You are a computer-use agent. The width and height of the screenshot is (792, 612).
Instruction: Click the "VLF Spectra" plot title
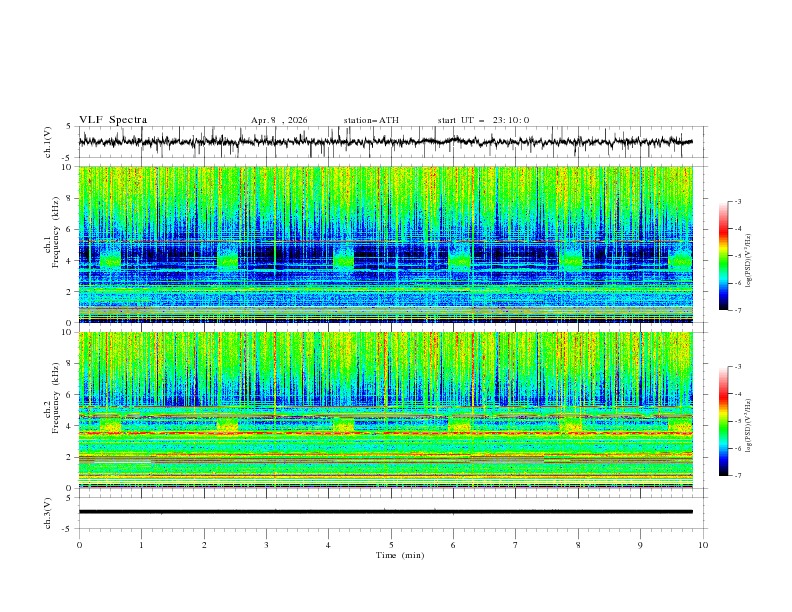coord(113,120)
